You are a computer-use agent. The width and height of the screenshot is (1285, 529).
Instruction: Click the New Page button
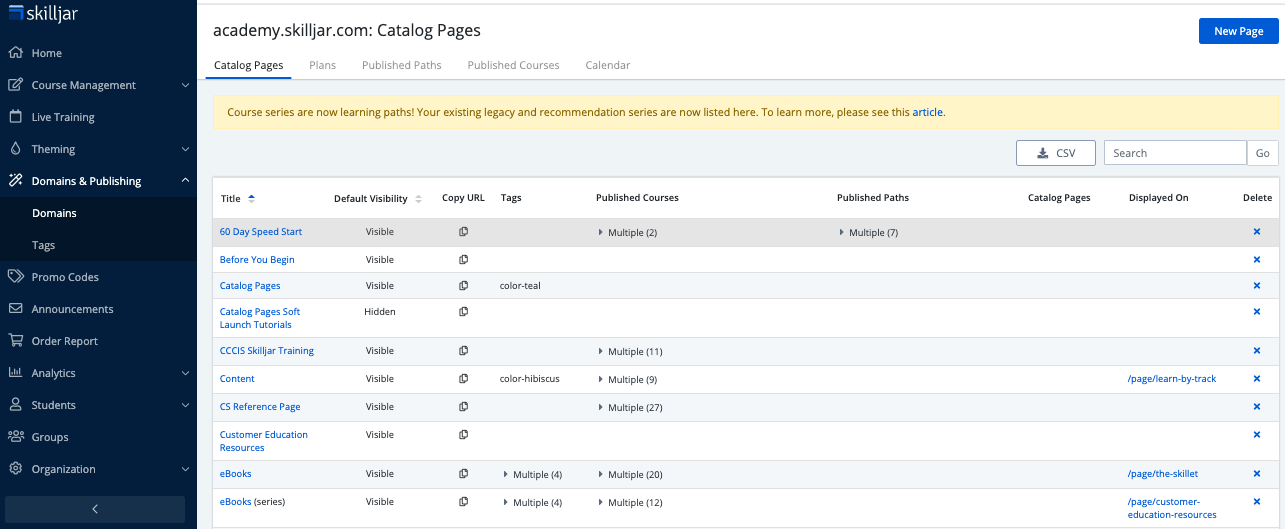1238,31
